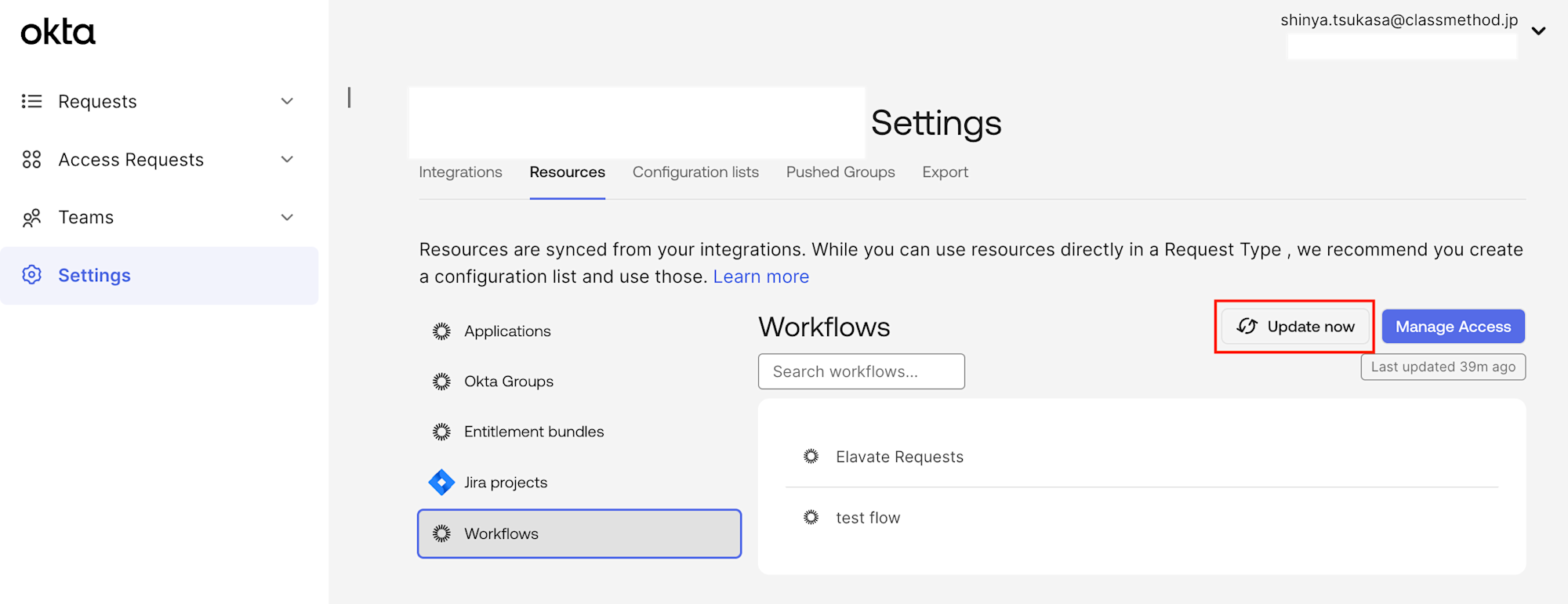Screen dimensions: 1568x604
Task: Click the Access Requests grid icon
Action: (31, 159)
